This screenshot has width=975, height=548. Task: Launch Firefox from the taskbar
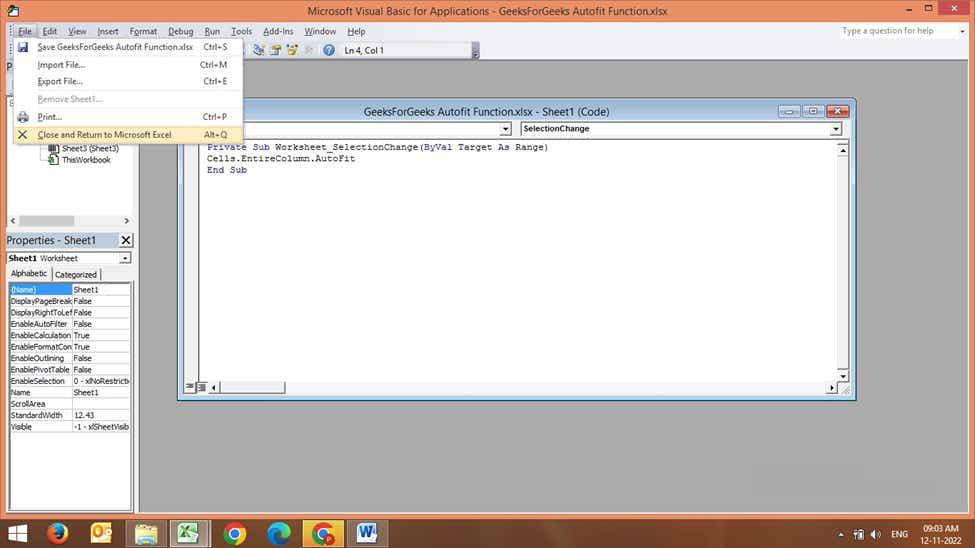(x=58, y=534)
